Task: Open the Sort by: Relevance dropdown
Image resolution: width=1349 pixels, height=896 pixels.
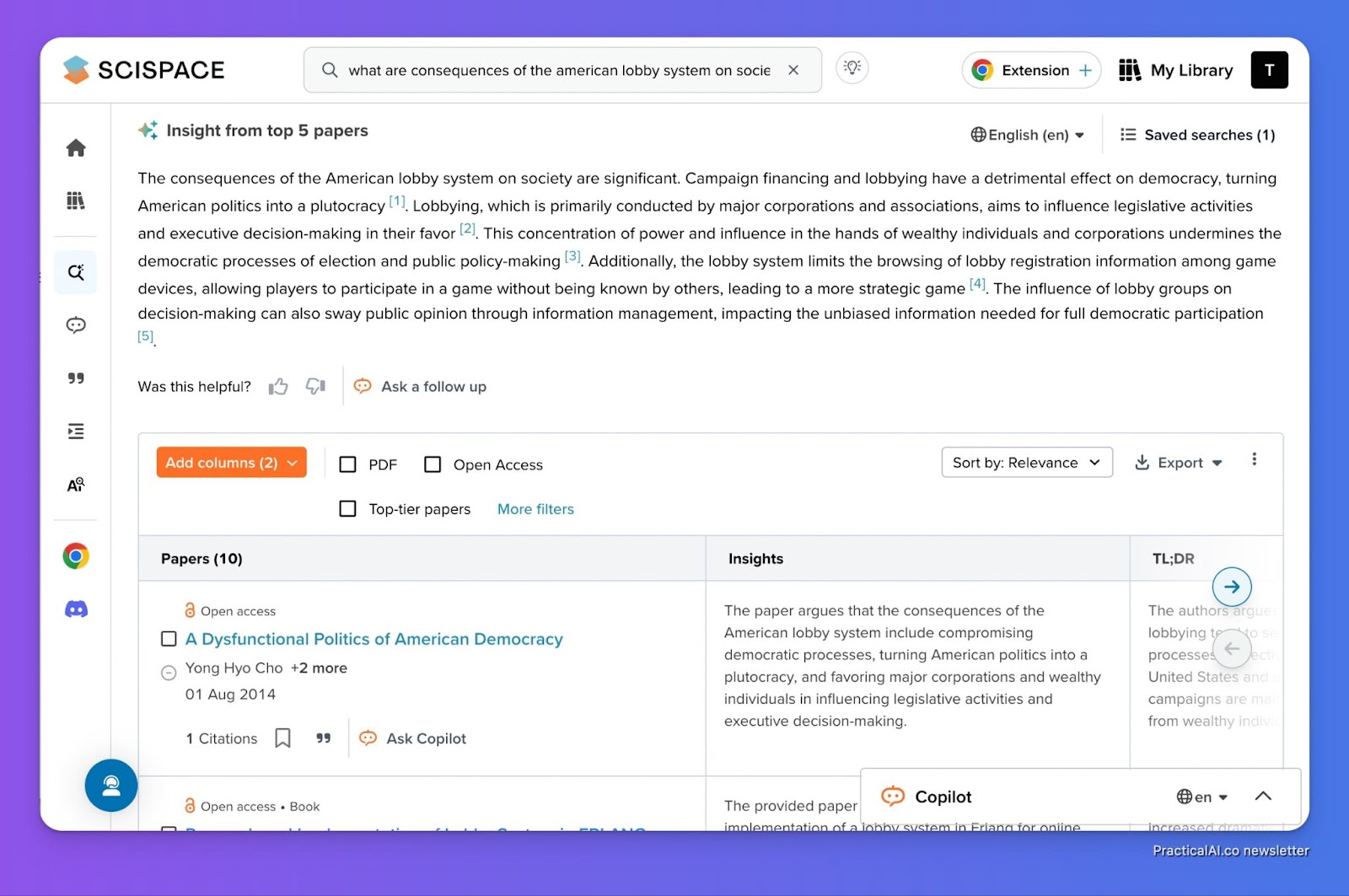Action: click(x=1027, y=463)
